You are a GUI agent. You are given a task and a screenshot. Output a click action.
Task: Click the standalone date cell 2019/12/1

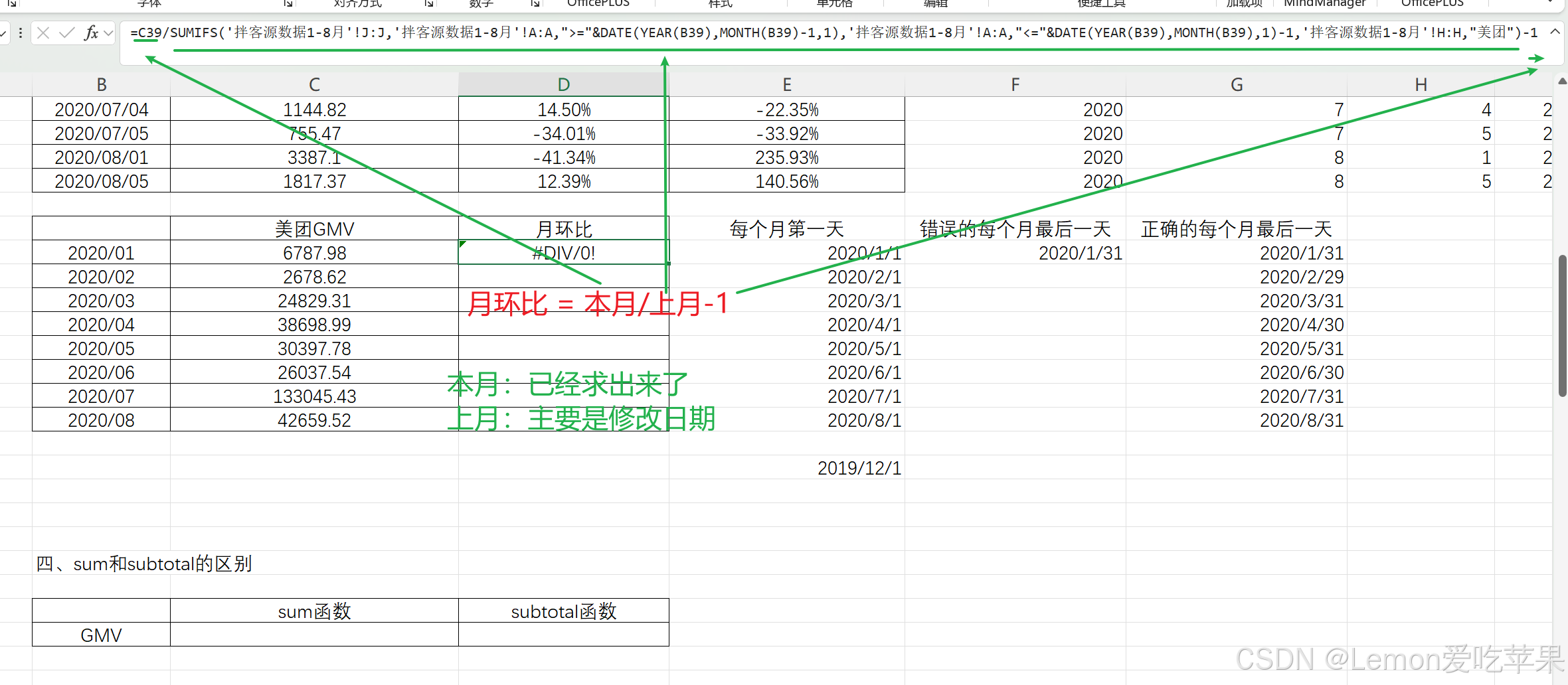787,467
